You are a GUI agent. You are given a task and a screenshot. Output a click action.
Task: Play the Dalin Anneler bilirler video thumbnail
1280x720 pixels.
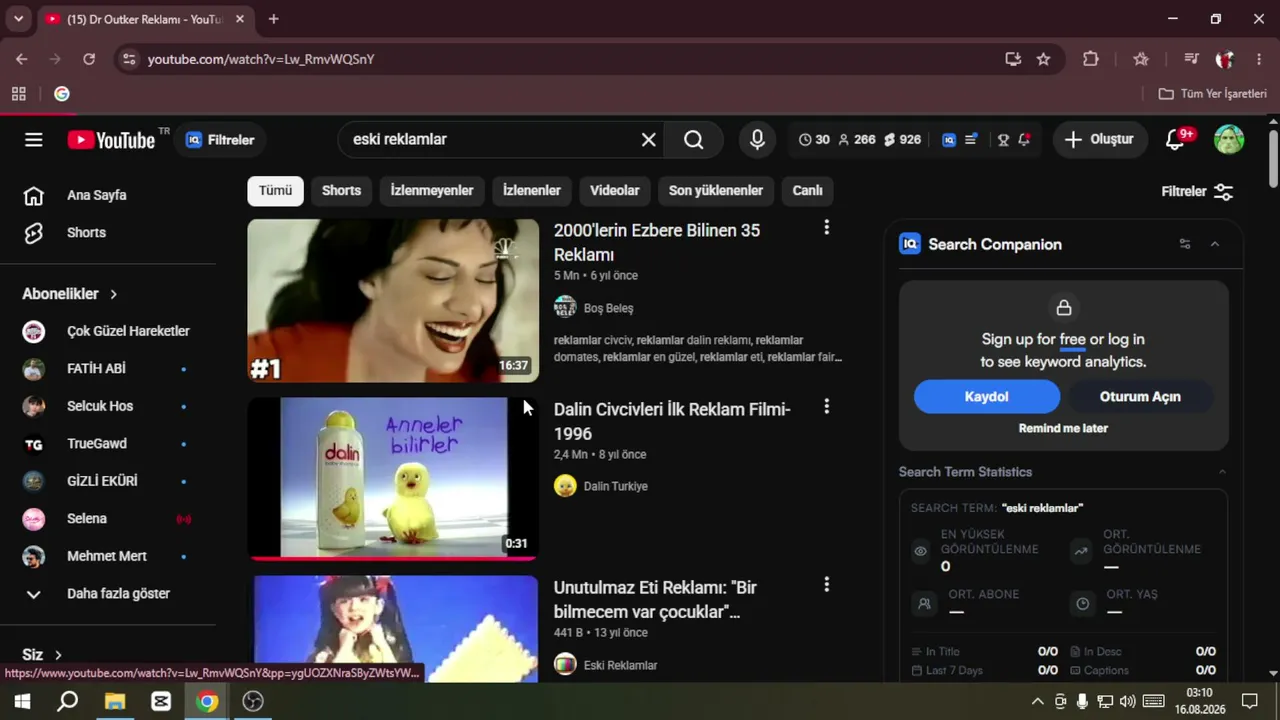click(x=393, y=478)
